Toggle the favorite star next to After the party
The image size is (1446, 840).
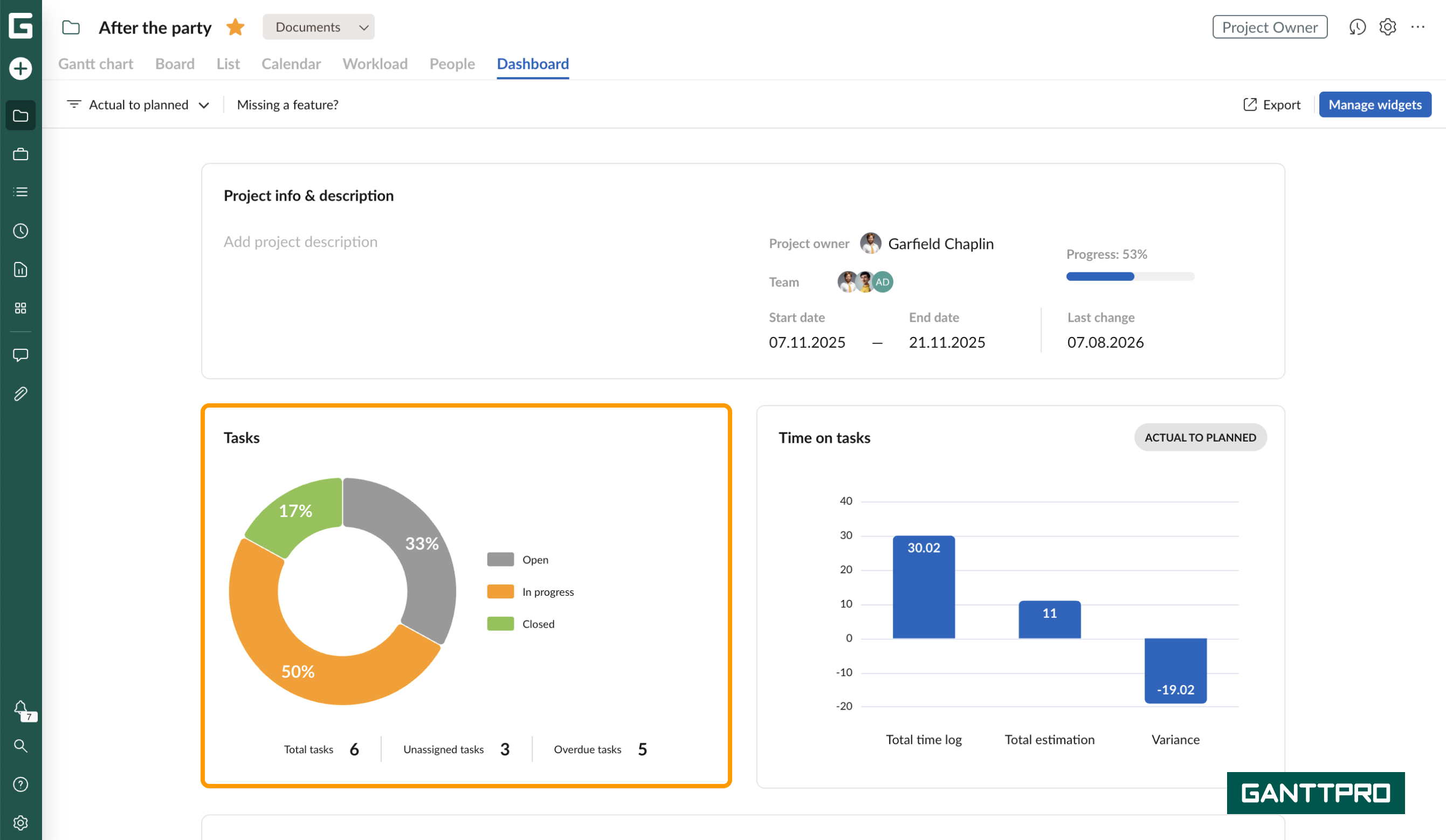coord(236,27)
